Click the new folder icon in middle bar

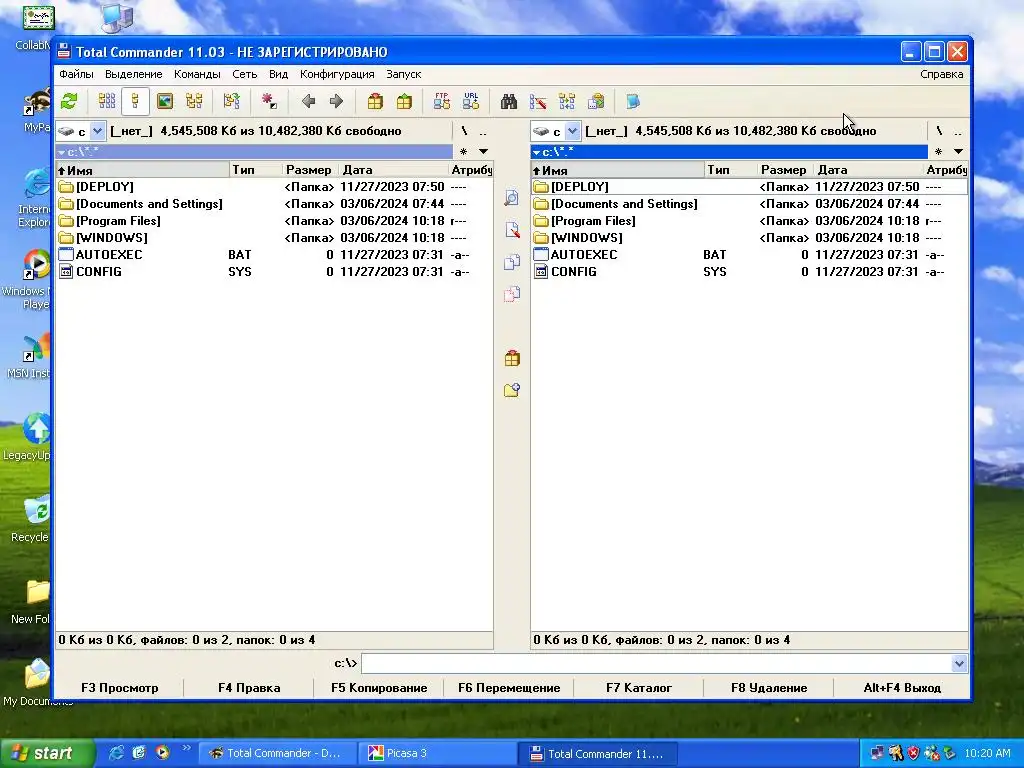click(512, 390)
